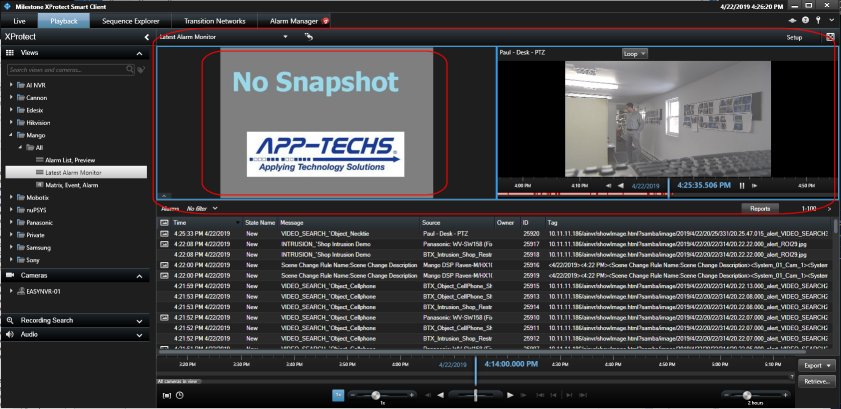Open the Playback tab
Screen dimensions: 841x409
(x=64, y=21)
